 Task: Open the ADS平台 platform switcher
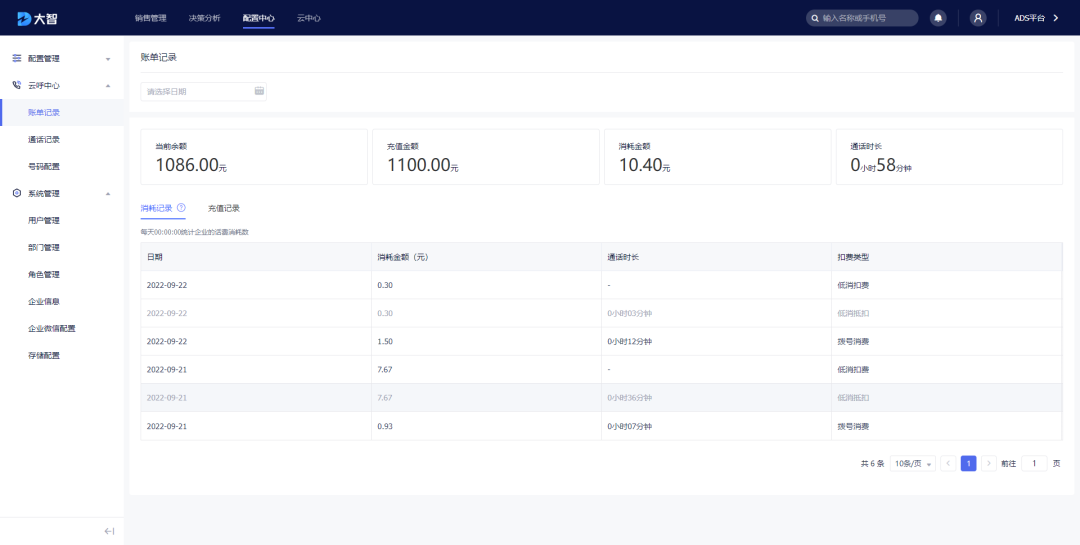point(1036,18)
